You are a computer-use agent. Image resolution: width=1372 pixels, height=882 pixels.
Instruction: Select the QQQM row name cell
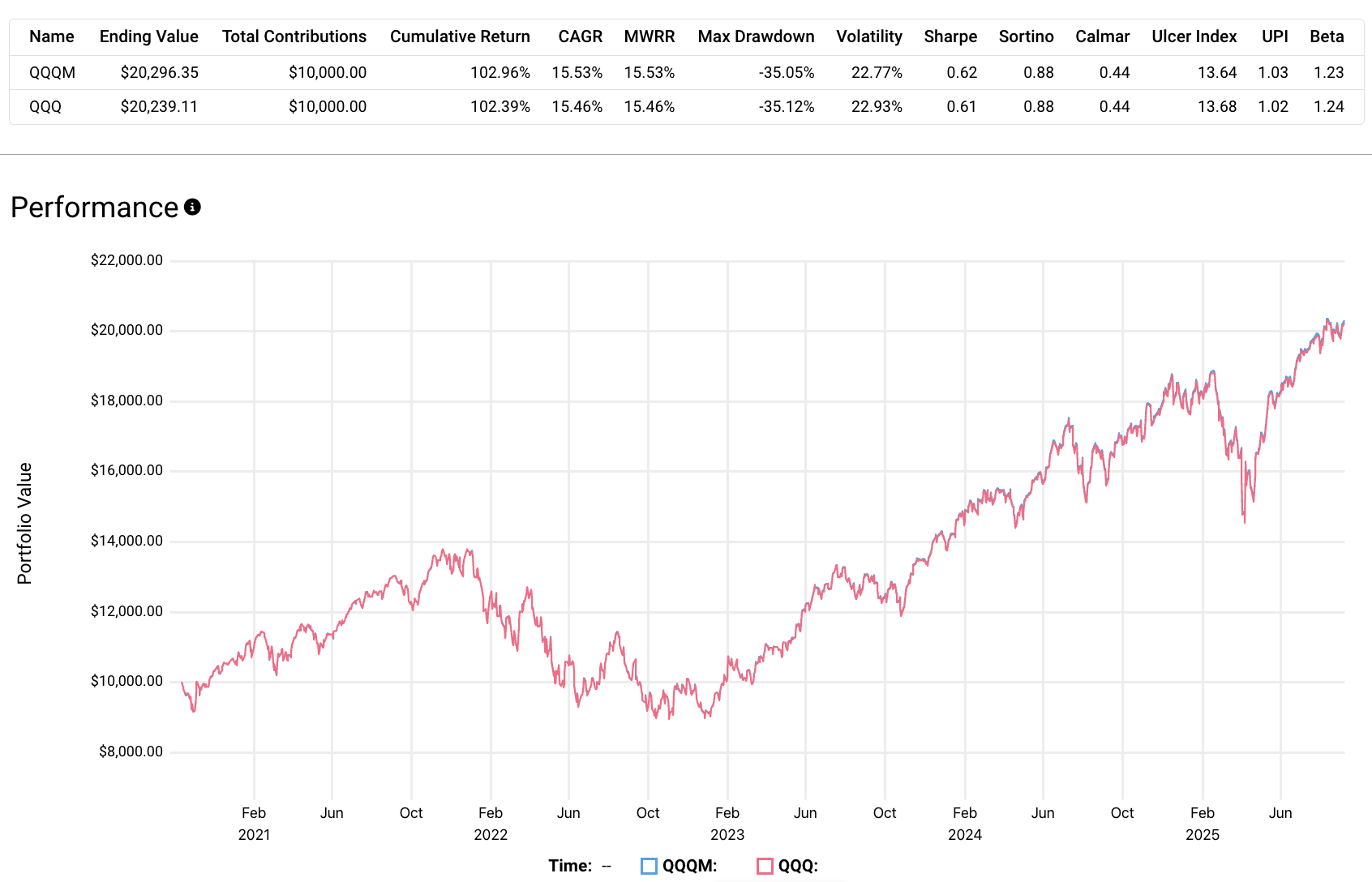(53, 72)
